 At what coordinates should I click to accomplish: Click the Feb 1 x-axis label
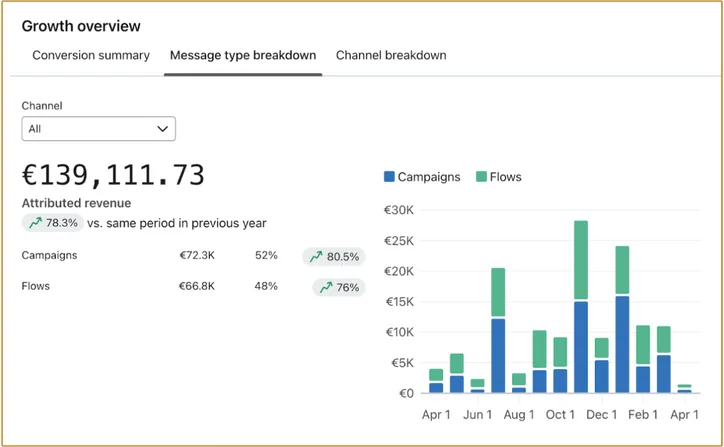click(643, 415)
